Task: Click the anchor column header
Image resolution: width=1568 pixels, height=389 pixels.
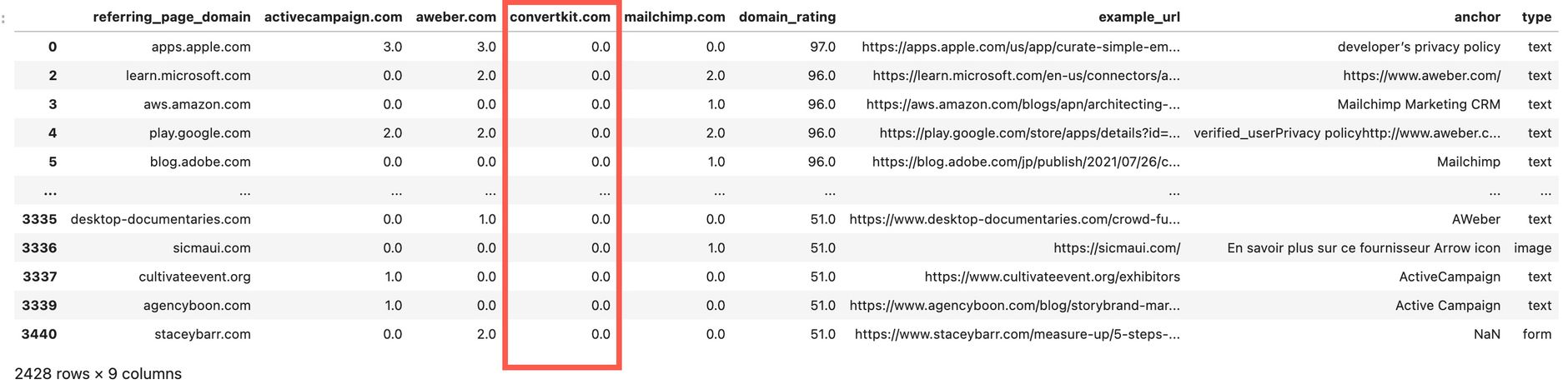Action: (x=1477, y=17)
